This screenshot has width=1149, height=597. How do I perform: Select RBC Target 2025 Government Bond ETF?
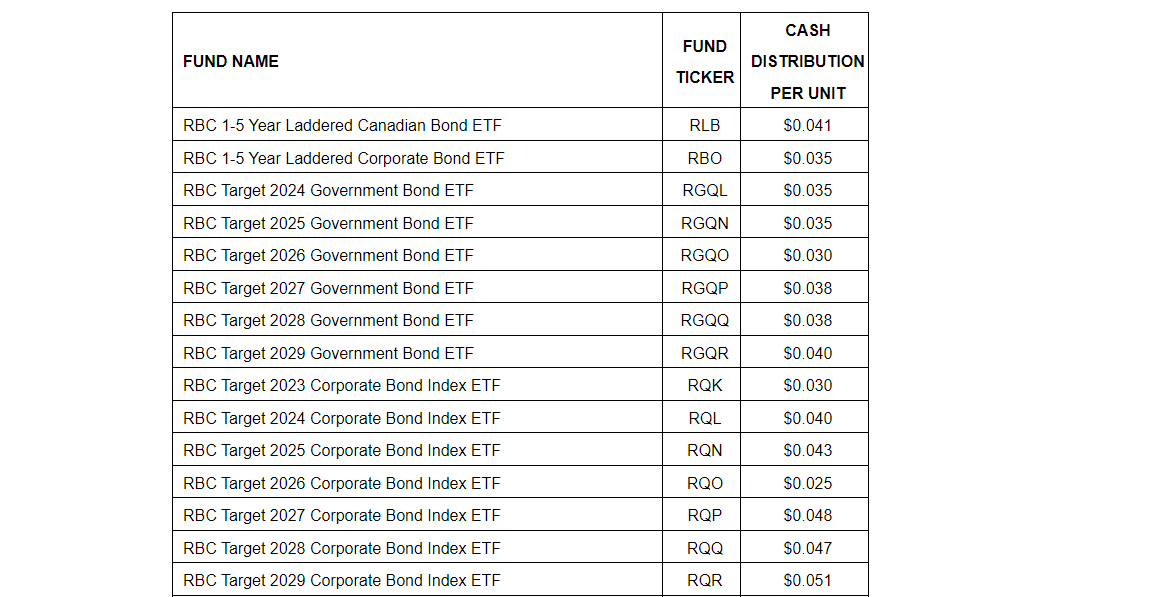[328, 223]
